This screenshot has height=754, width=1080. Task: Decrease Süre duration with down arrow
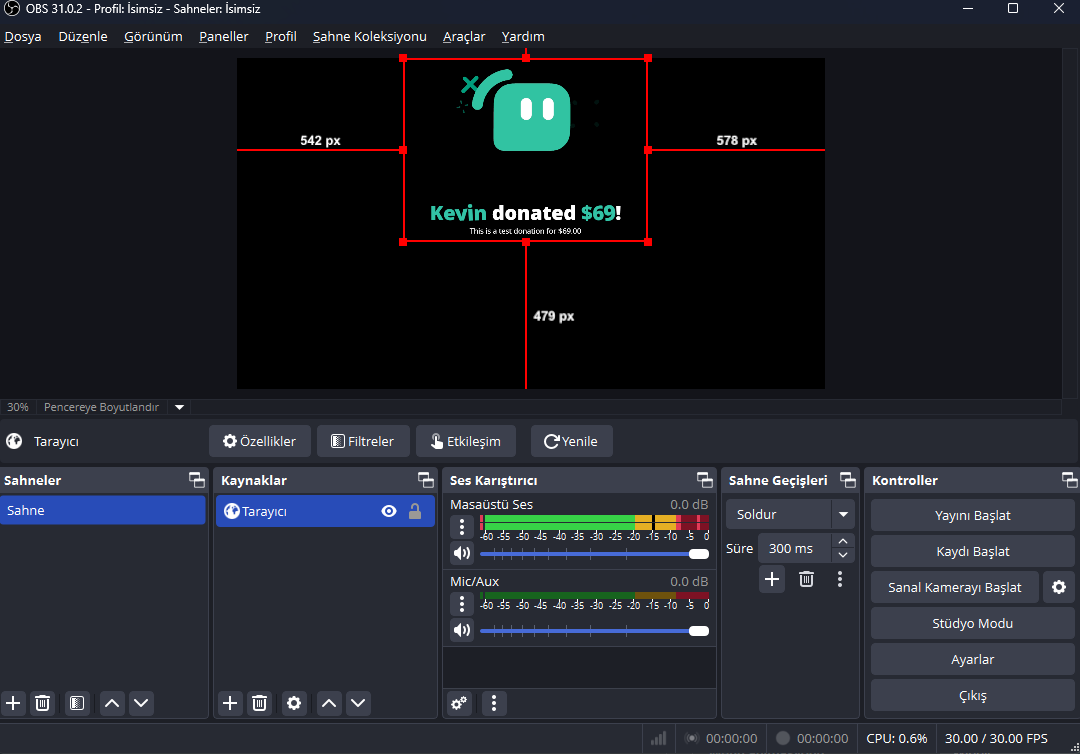843,555
